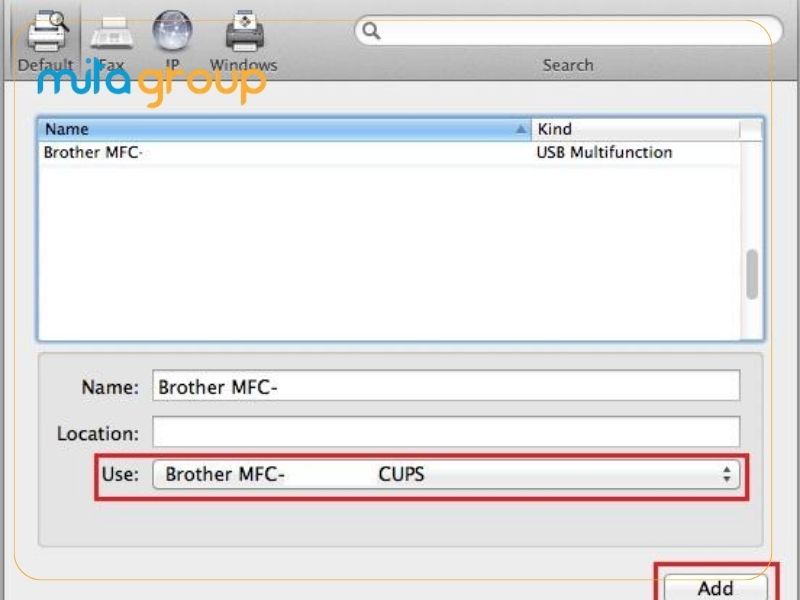Screen dimensions: 800x600
Task: Select the Brother MFC- printer row
Action: [x=389, y=153]
